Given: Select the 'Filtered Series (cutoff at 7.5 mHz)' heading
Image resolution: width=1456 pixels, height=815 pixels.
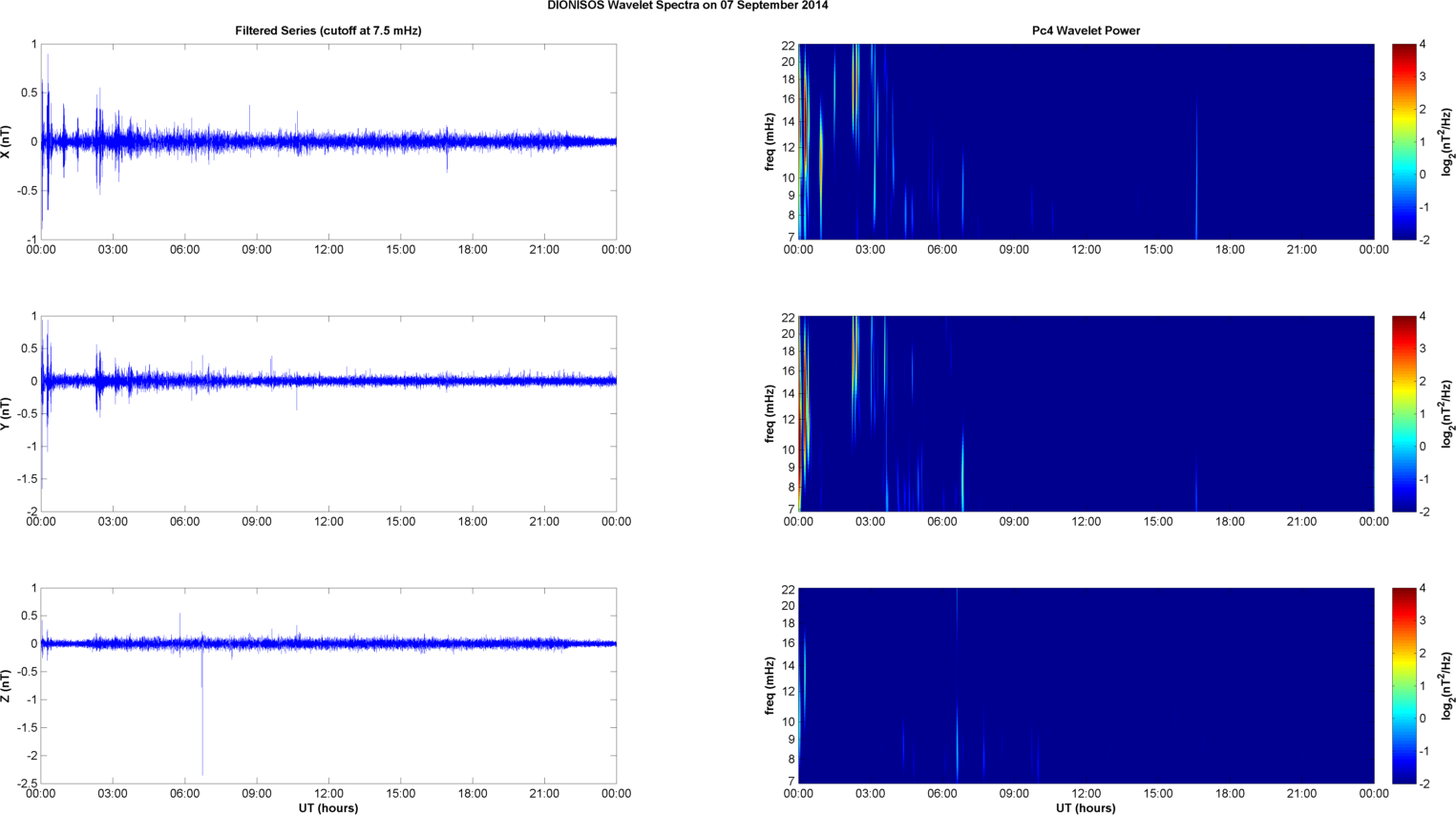Looking at the screenshot, I should pyautogui.click(x=328, y=31).
